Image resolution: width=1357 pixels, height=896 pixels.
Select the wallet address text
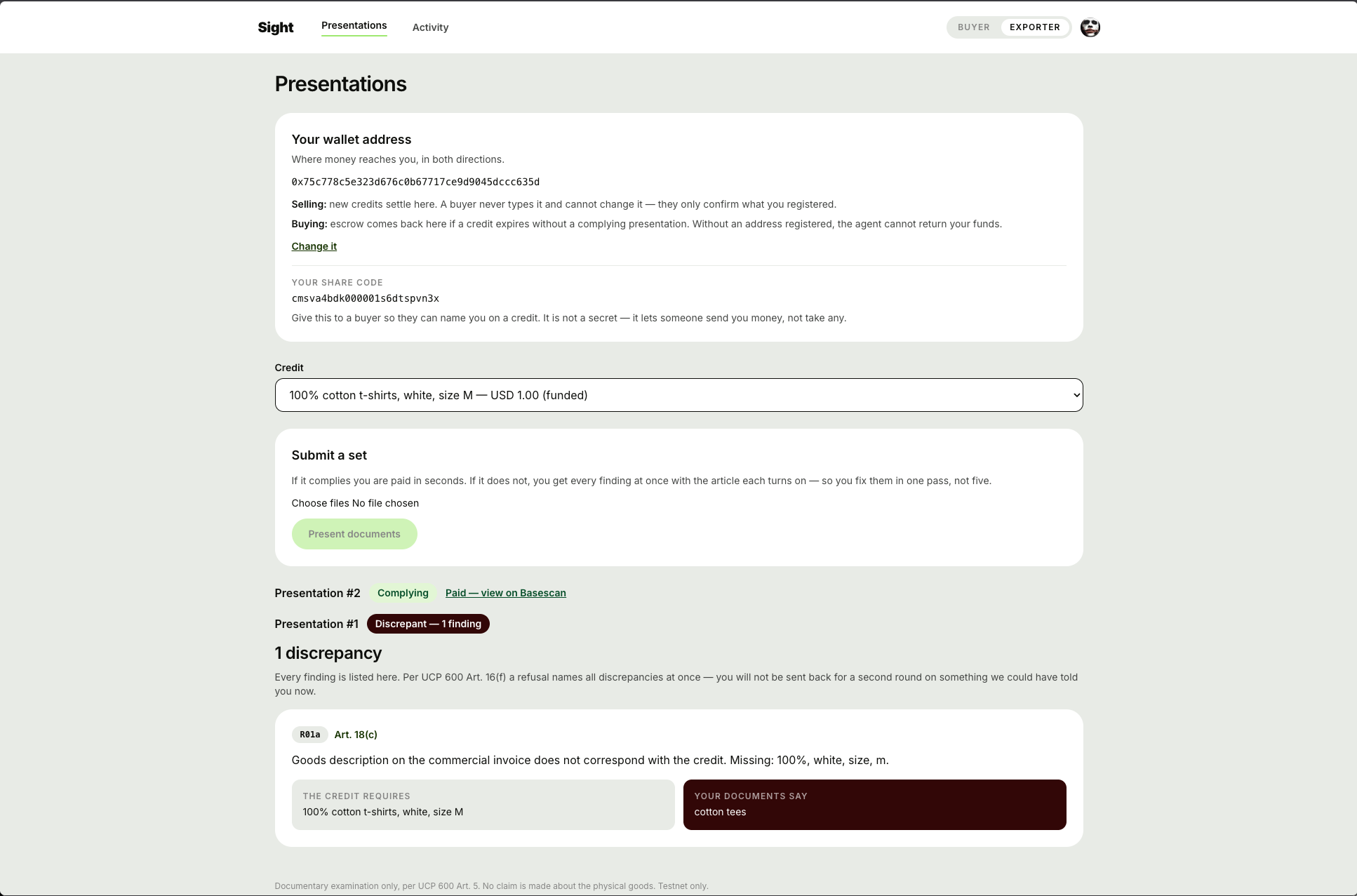415,182
